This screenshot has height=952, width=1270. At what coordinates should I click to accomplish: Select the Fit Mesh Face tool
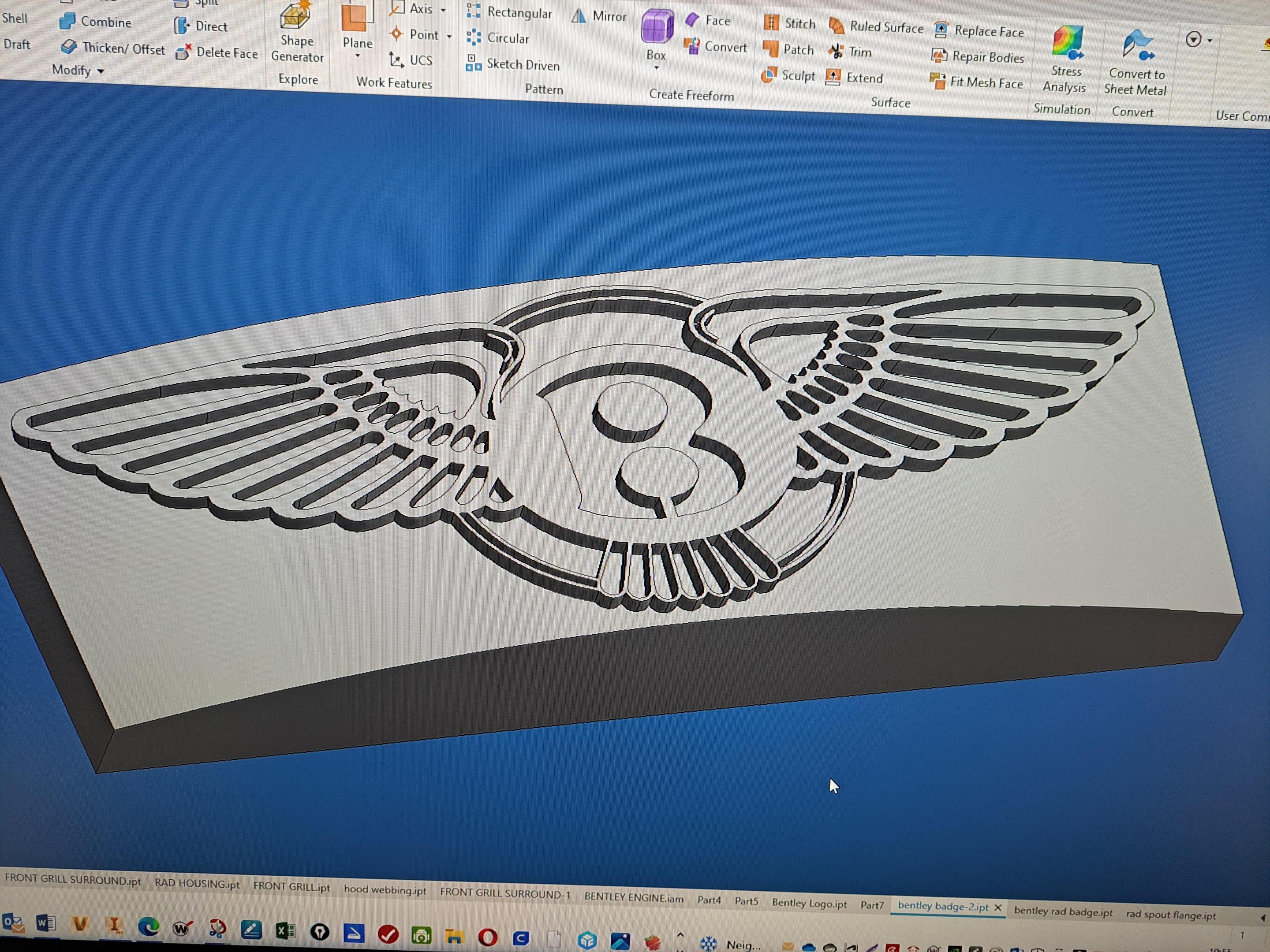click(977, 82)
